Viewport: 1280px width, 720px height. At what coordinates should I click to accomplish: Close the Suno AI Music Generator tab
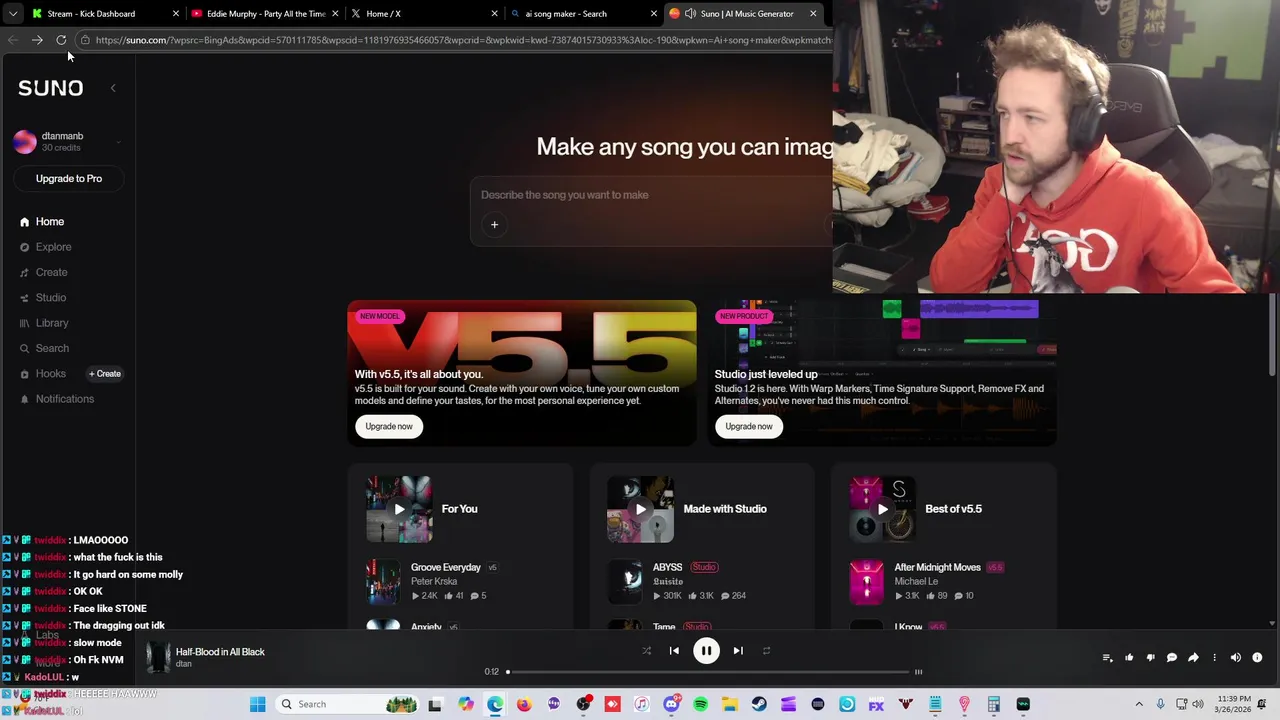[x=813, y=14]
